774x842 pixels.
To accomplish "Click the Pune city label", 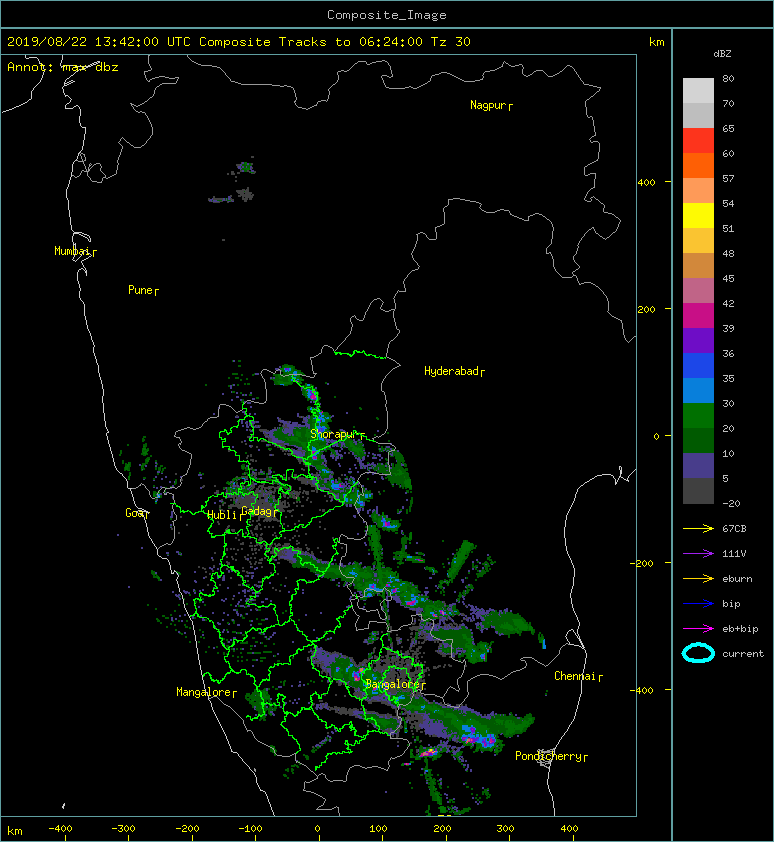I will 140,290.
